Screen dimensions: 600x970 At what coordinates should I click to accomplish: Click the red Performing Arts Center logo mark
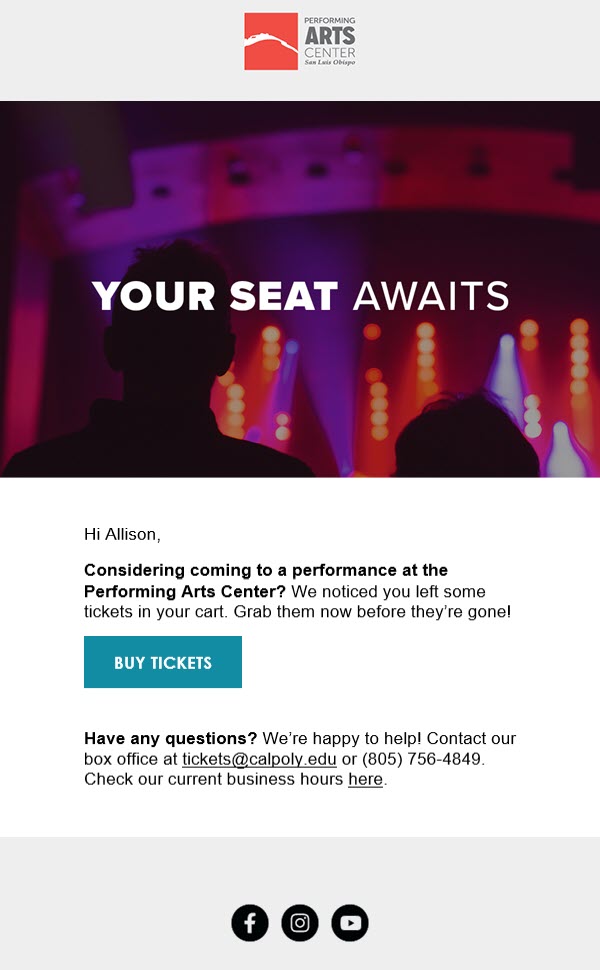(271, 42)
